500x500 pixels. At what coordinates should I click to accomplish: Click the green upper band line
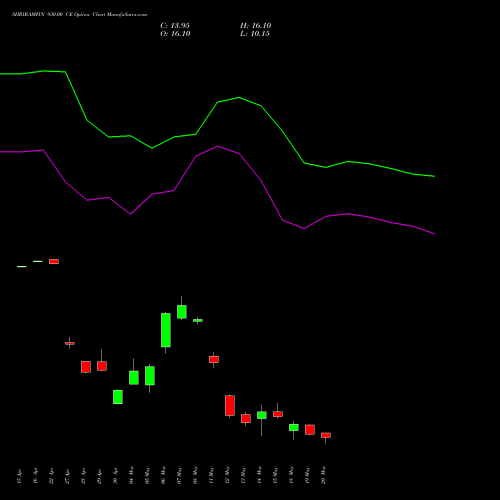[218, 102]
